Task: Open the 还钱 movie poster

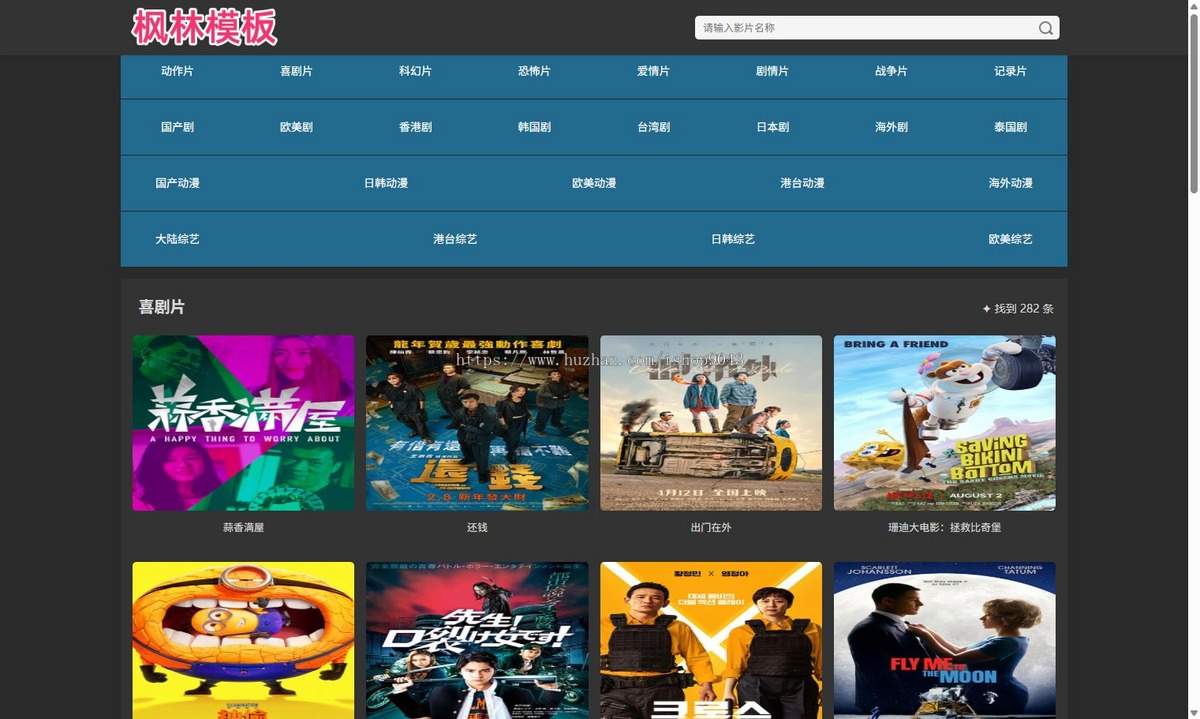Action: point(477,423)
